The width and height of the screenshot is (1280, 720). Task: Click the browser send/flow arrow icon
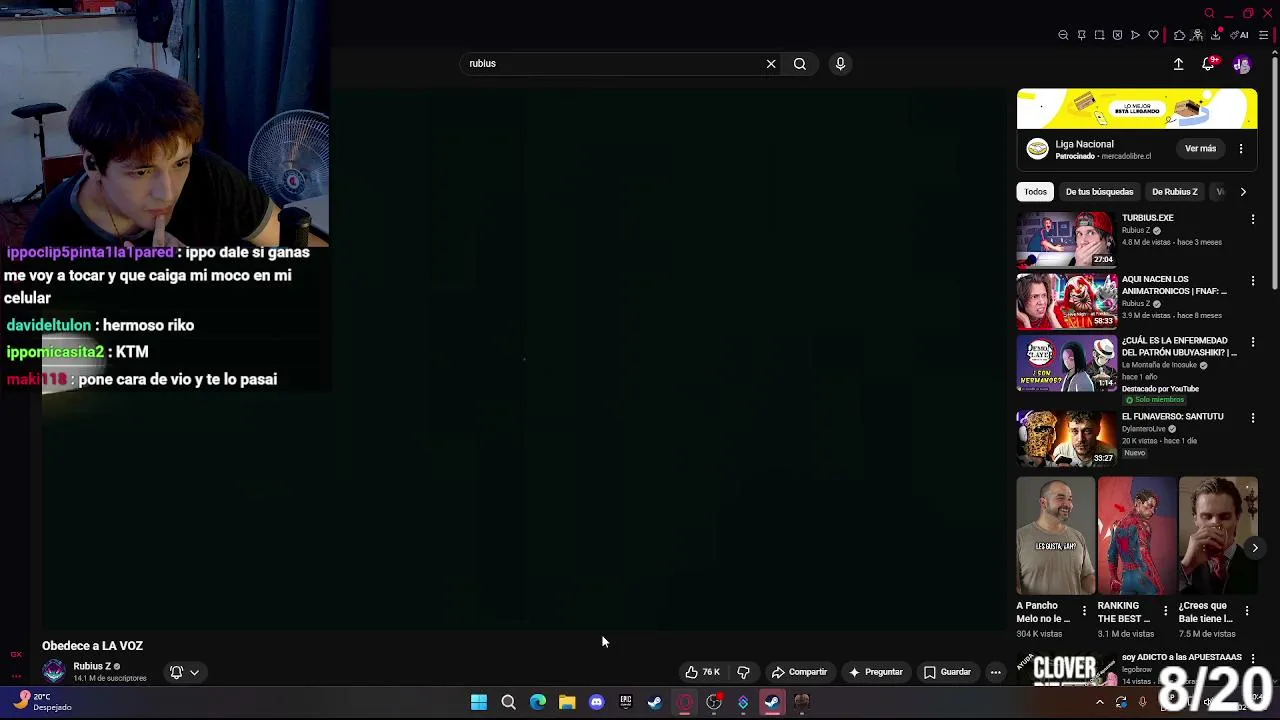click(1135, 35)
